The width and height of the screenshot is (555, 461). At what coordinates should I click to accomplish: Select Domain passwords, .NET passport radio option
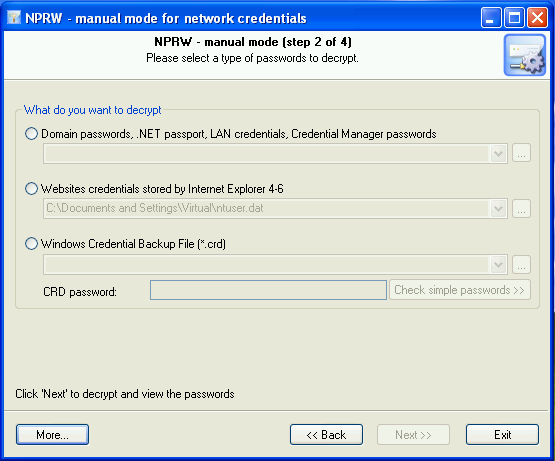31,134
